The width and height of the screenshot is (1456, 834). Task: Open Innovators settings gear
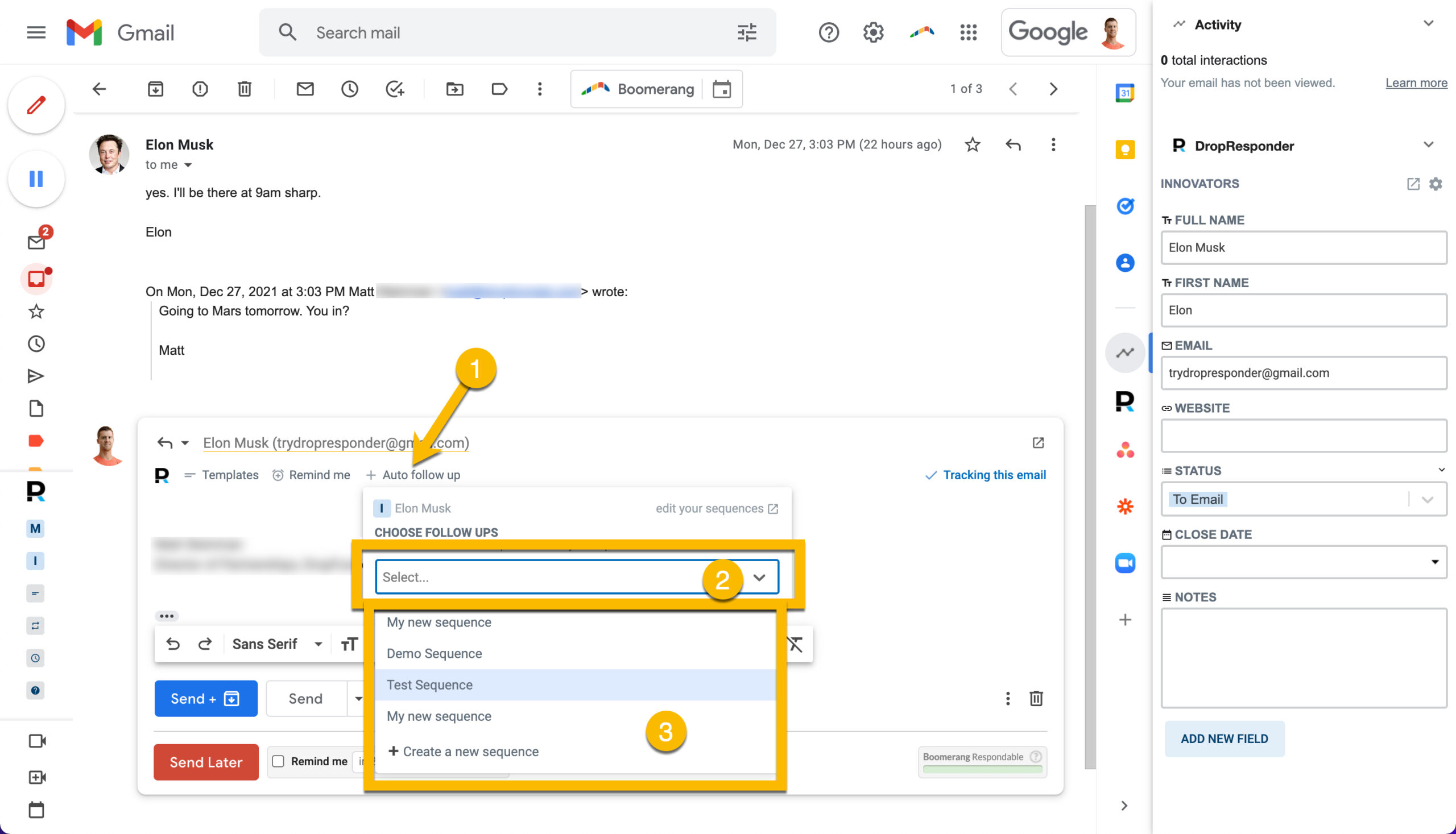coord(1435,183)
